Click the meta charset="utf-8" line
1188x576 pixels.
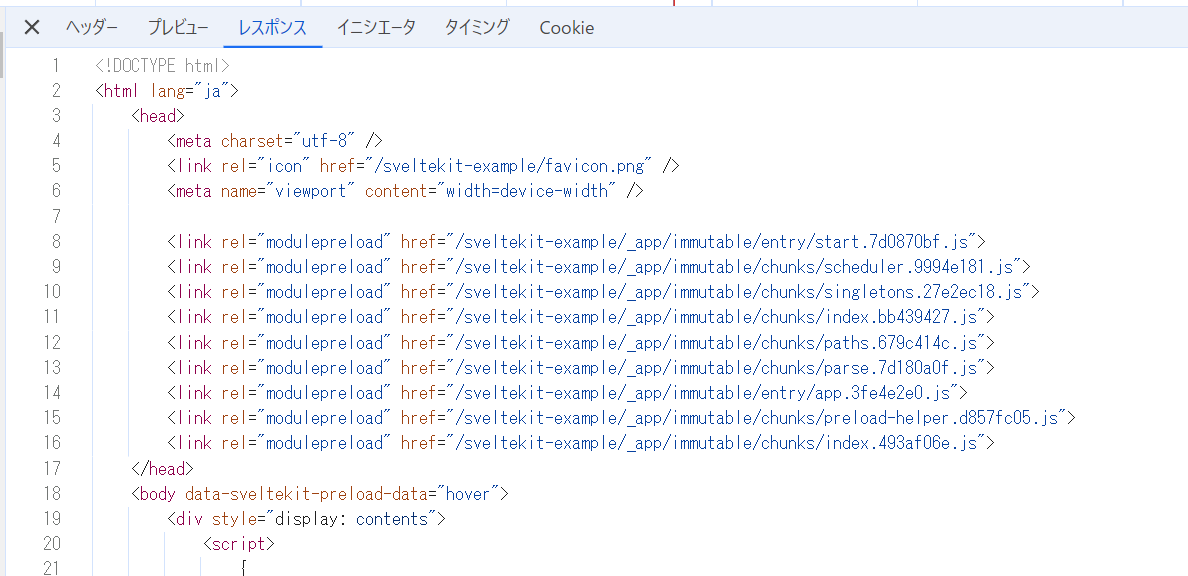(x=275, y=141)
